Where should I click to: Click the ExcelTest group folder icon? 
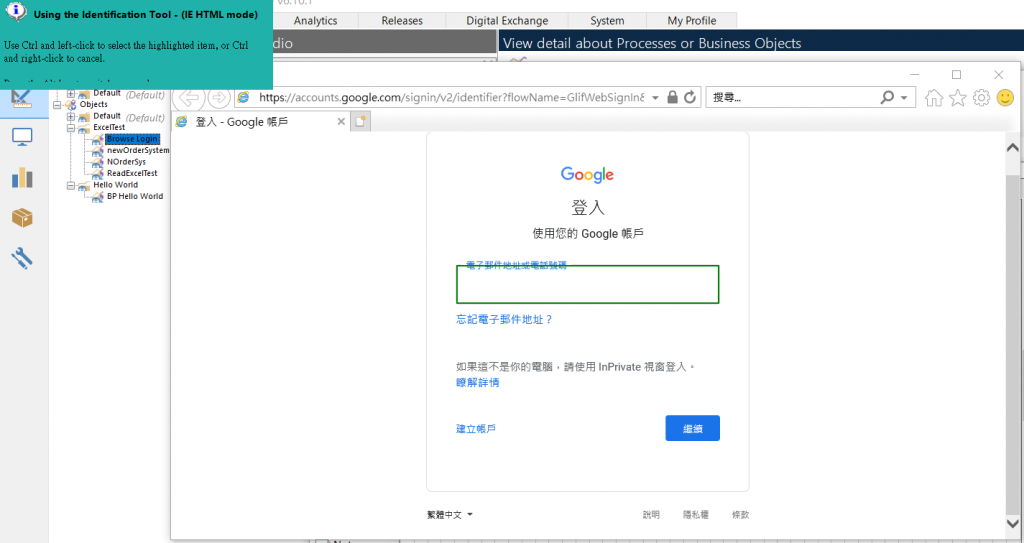(84, 127)
